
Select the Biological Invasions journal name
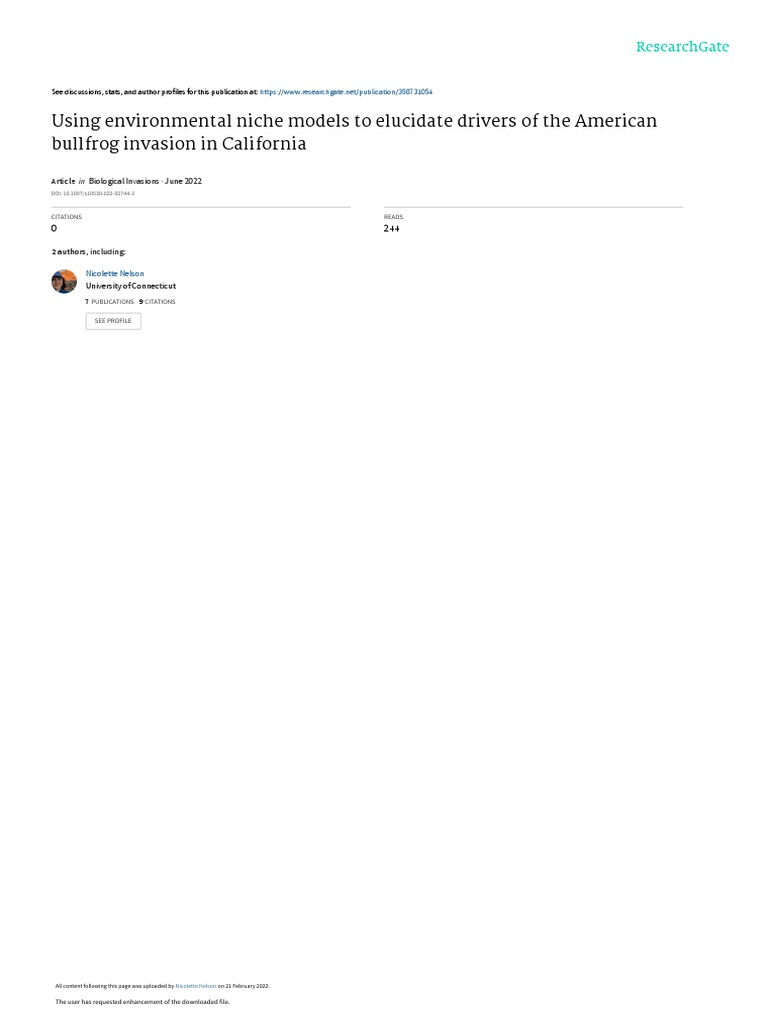(x=123, y=181)
